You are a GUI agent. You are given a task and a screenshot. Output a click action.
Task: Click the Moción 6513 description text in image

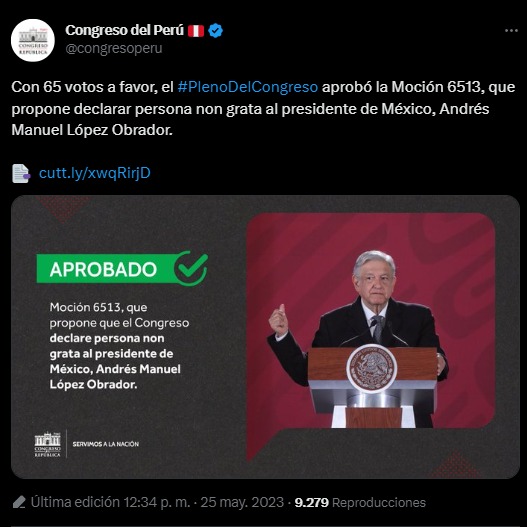pos(119,346)
